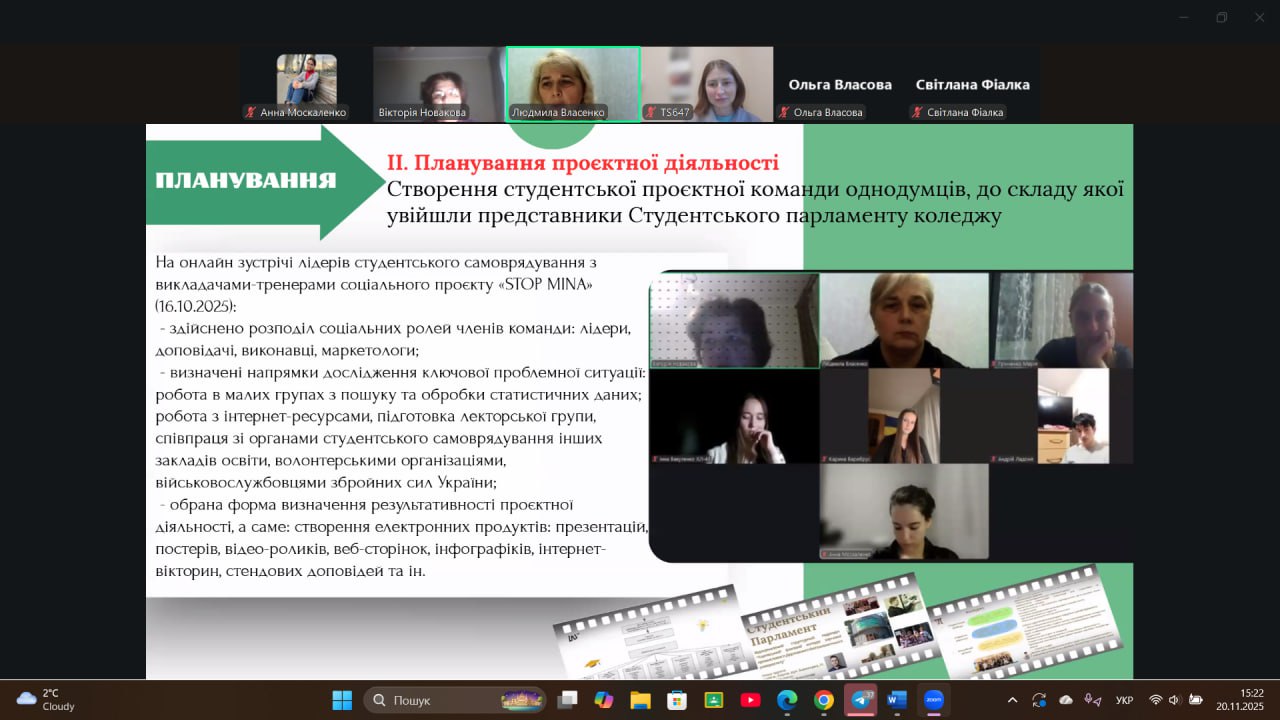Open Task View on the taskbar
This screenshot has height=720, width=1280.
click(567, 700)
